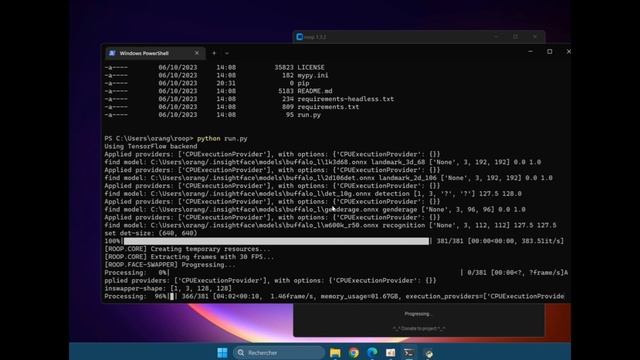Click the 96% Processing progress bar
Viewport: 640px width, 360px height.
173,296
